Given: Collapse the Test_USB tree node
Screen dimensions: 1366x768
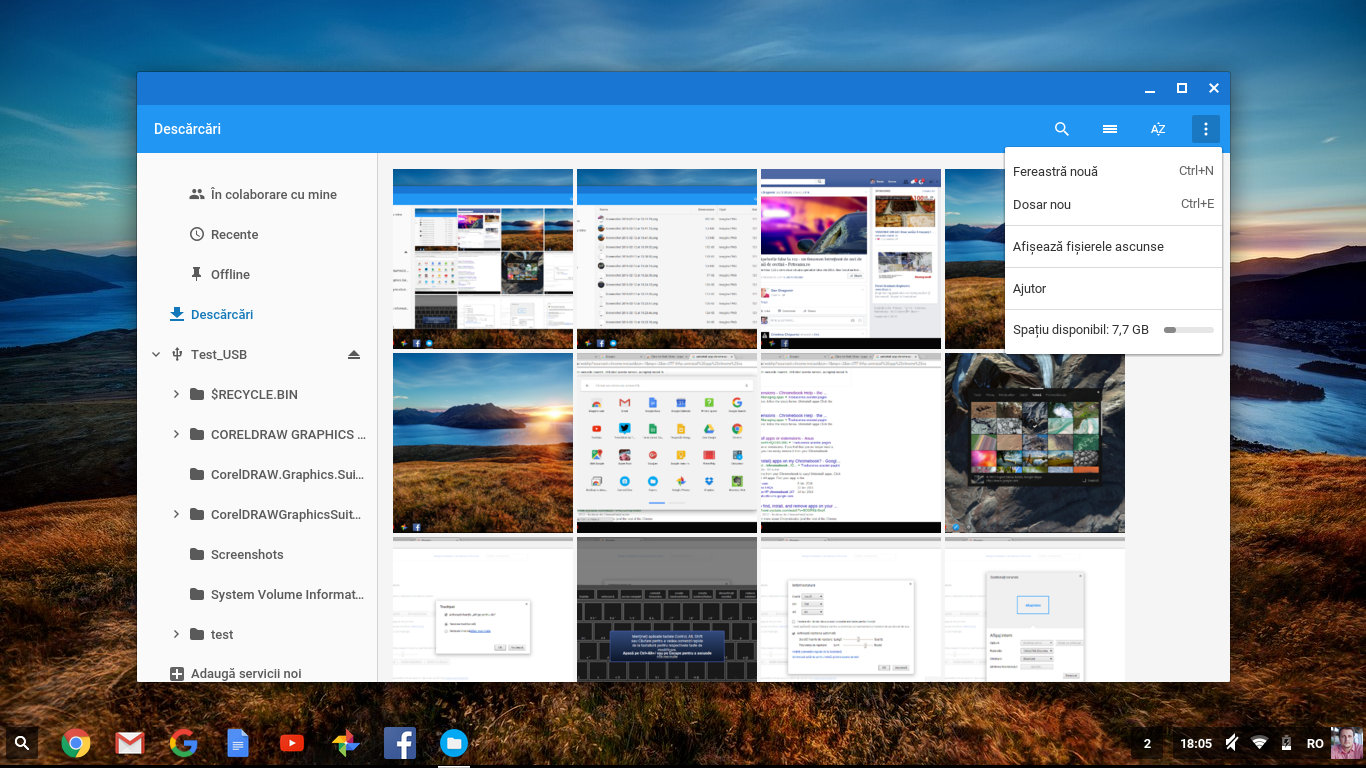Looking at the screenshot, I should pos(156,355).
